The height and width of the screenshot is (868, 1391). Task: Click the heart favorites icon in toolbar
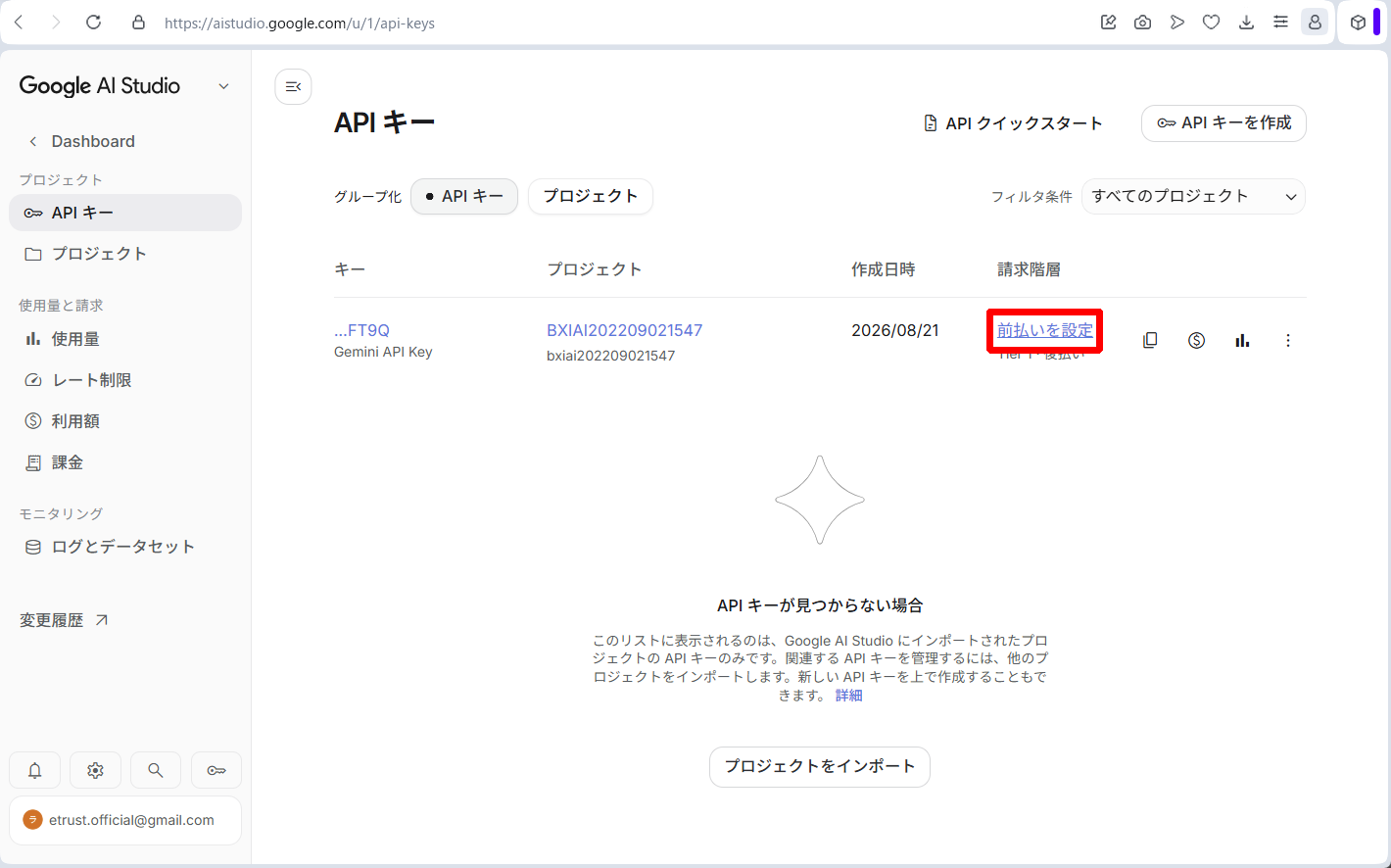click(x=1211, y=22)
